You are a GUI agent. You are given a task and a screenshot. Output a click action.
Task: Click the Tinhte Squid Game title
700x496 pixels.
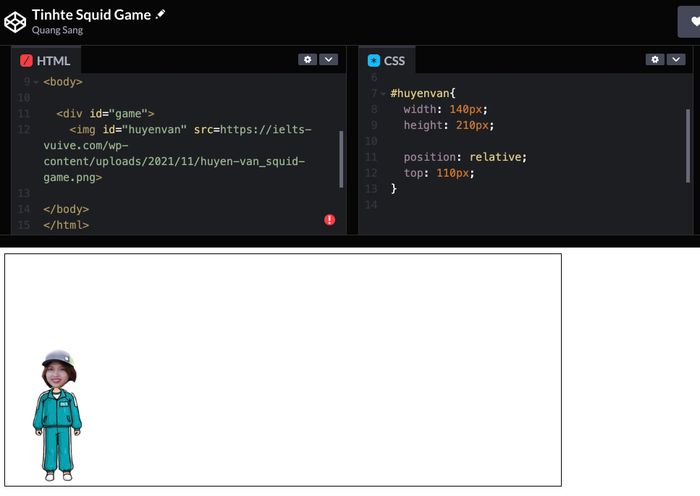pos(91,14)
